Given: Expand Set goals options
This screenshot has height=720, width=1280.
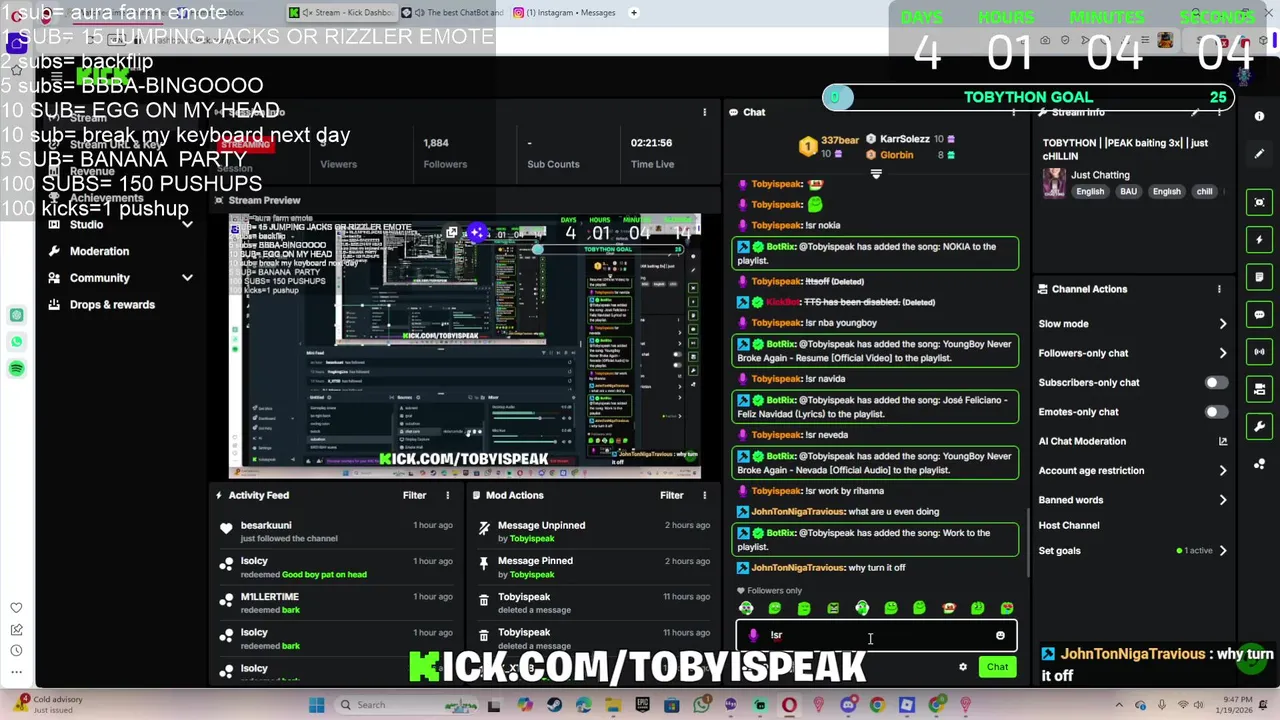Looking at the screenshot, I should (x=1222, y=551).
